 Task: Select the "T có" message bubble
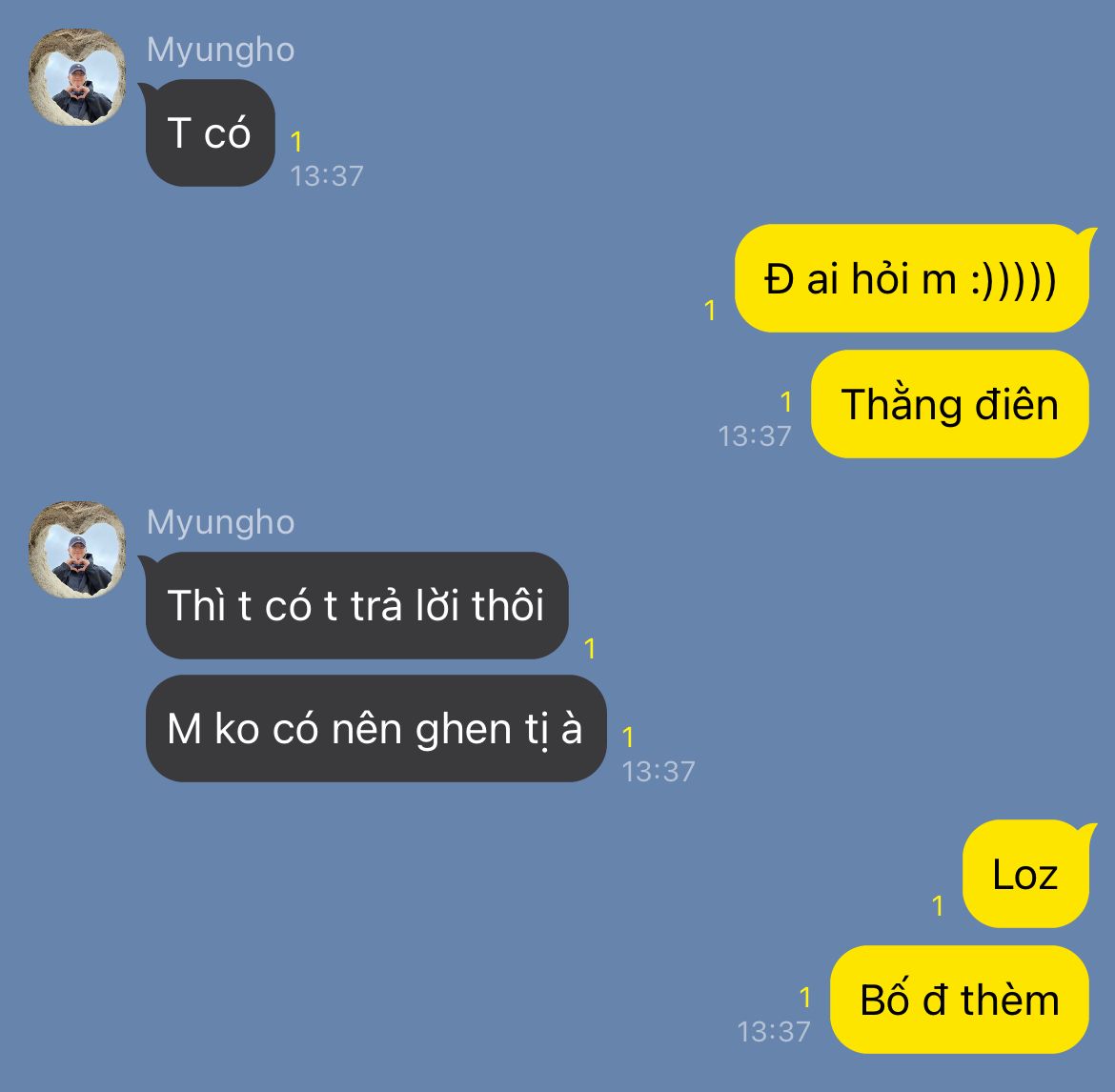click(210, 133)
